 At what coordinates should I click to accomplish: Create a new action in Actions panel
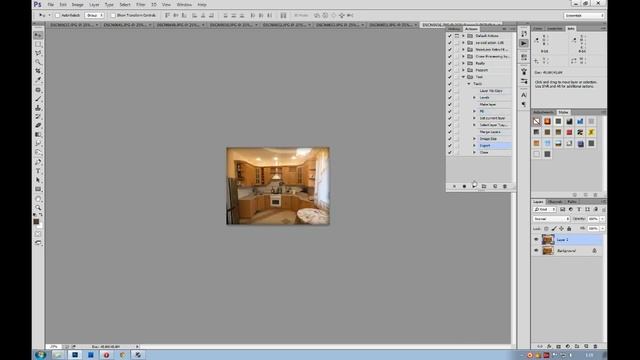495,186
